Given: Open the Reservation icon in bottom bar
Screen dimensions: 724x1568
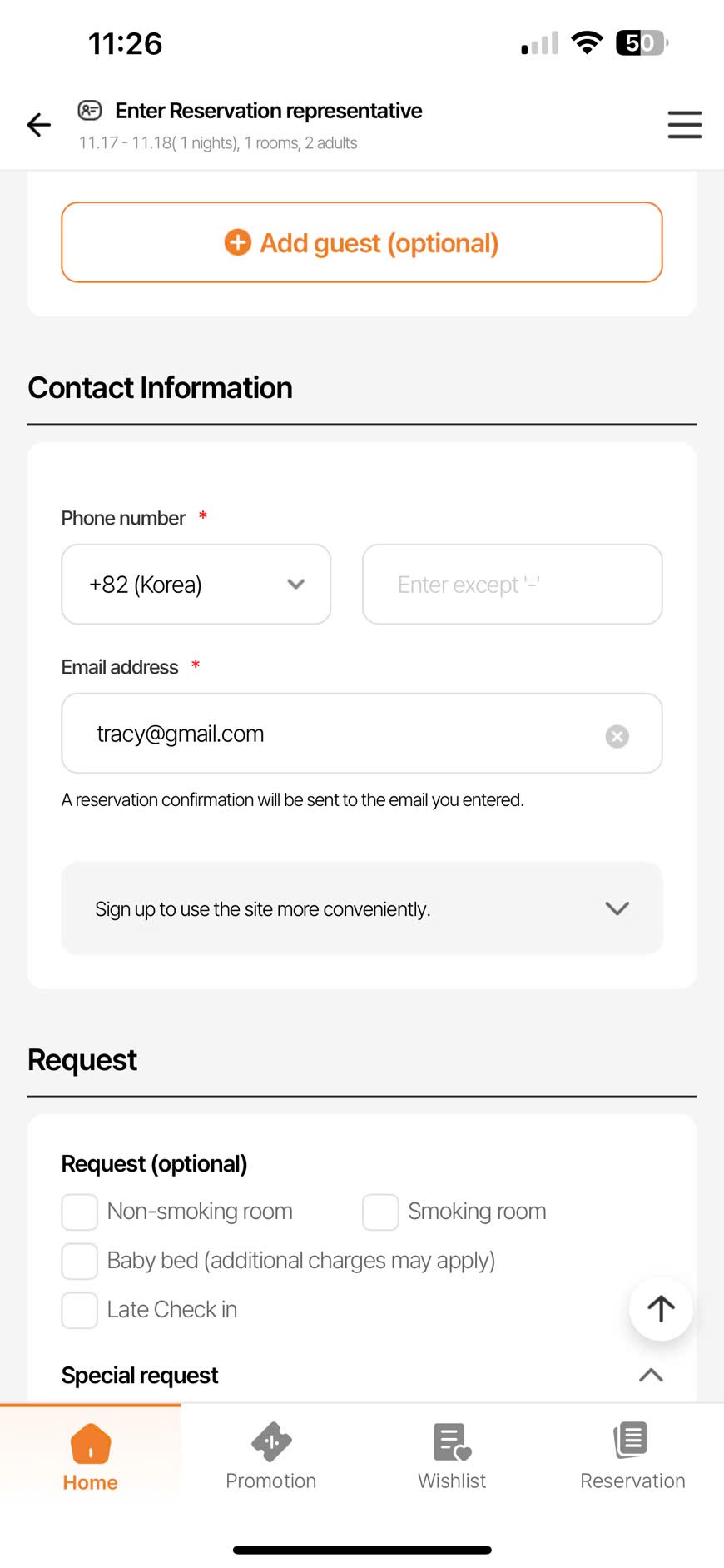Looking at the screenshot, I should (632, 1441).
